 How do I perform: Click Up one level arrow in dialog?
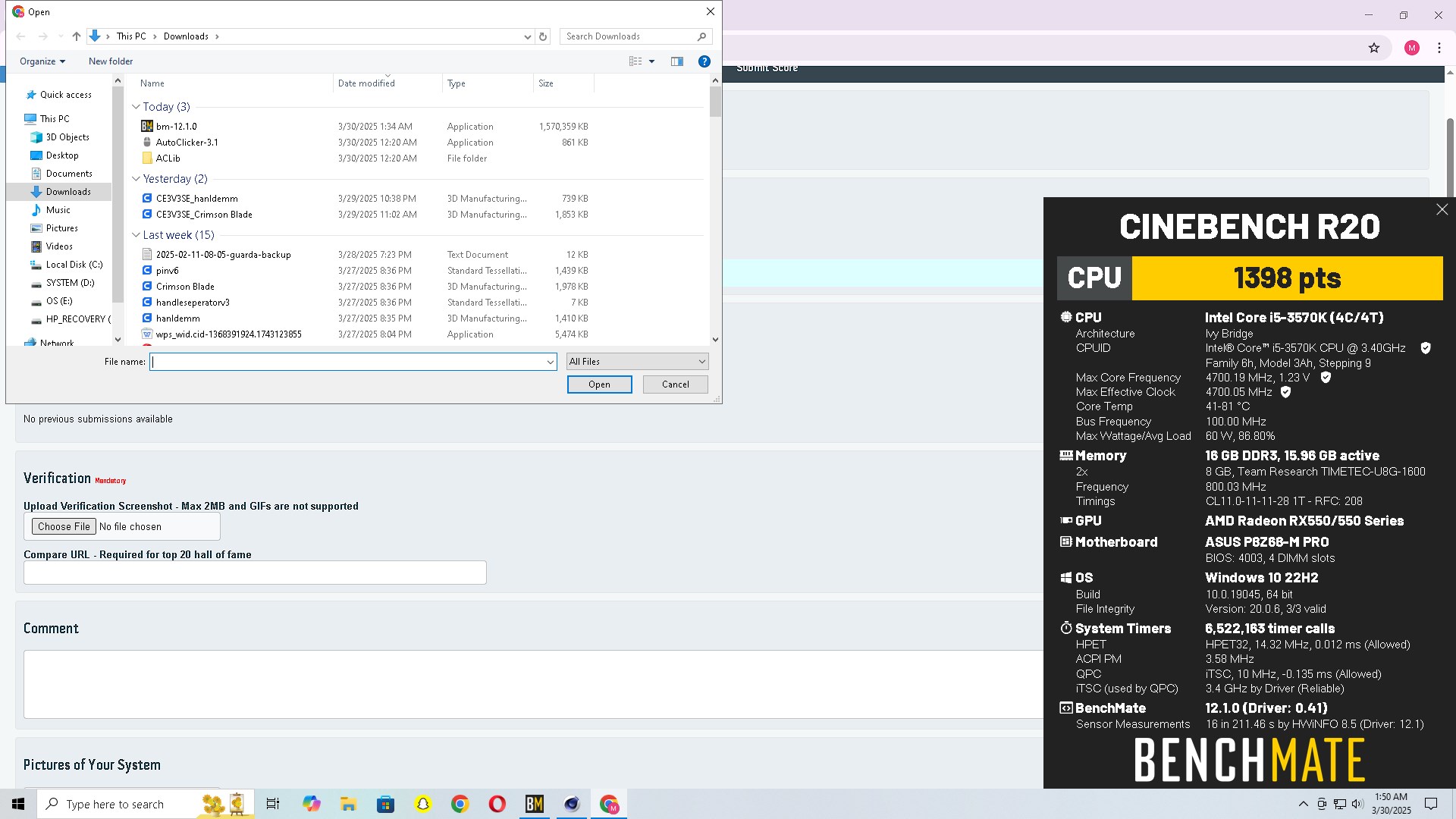[x=76, y=36]
